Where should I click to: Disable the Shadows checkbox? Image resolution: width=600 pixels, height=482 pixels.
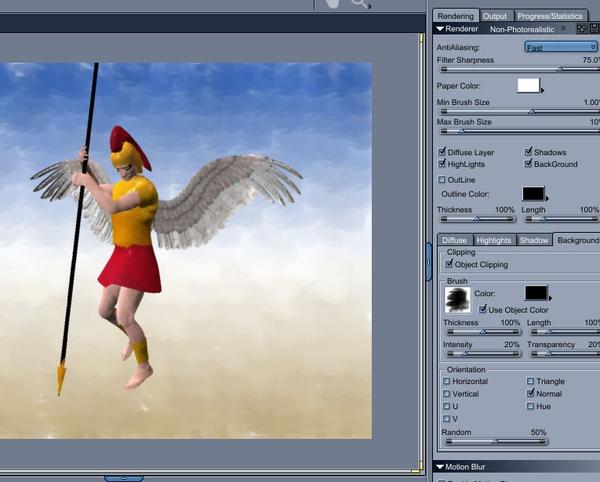pyautogui.click(x=528, y=152)
